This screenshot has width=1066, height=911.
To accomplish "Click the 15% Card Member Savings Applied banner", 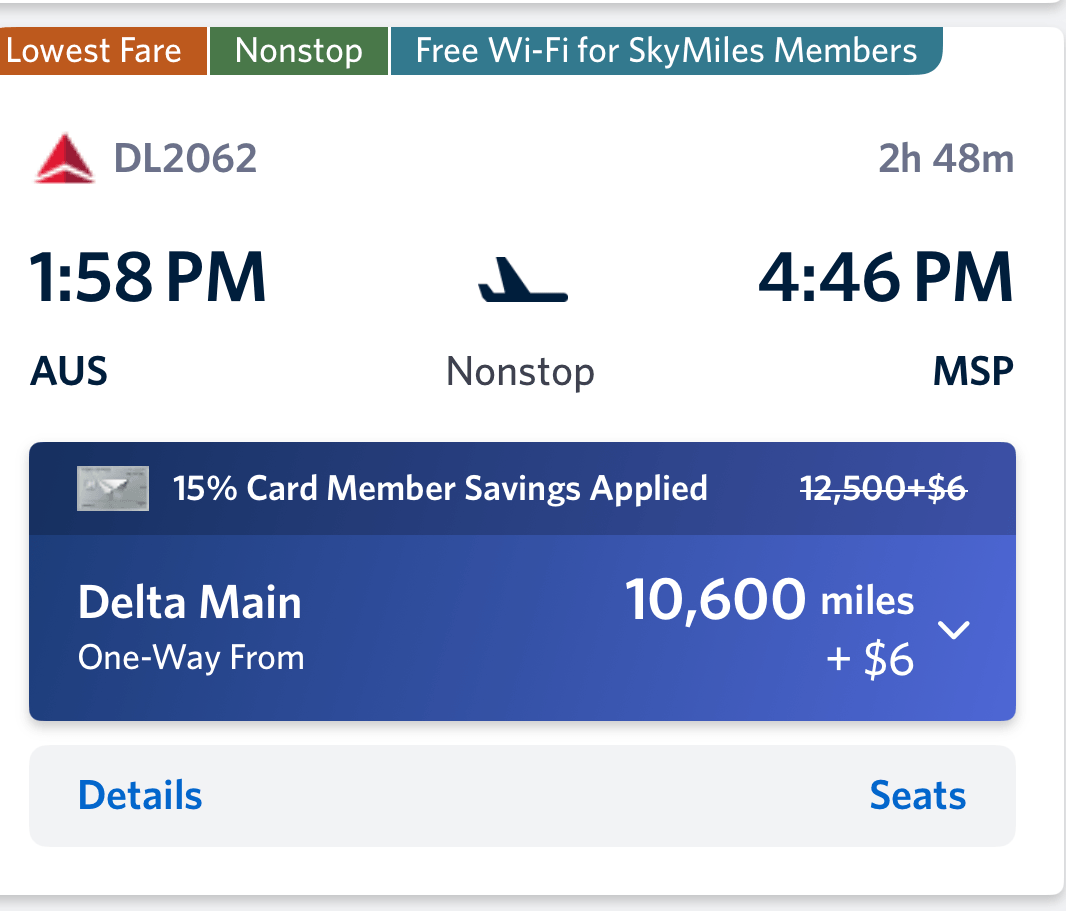I will [x=522, y=488].
